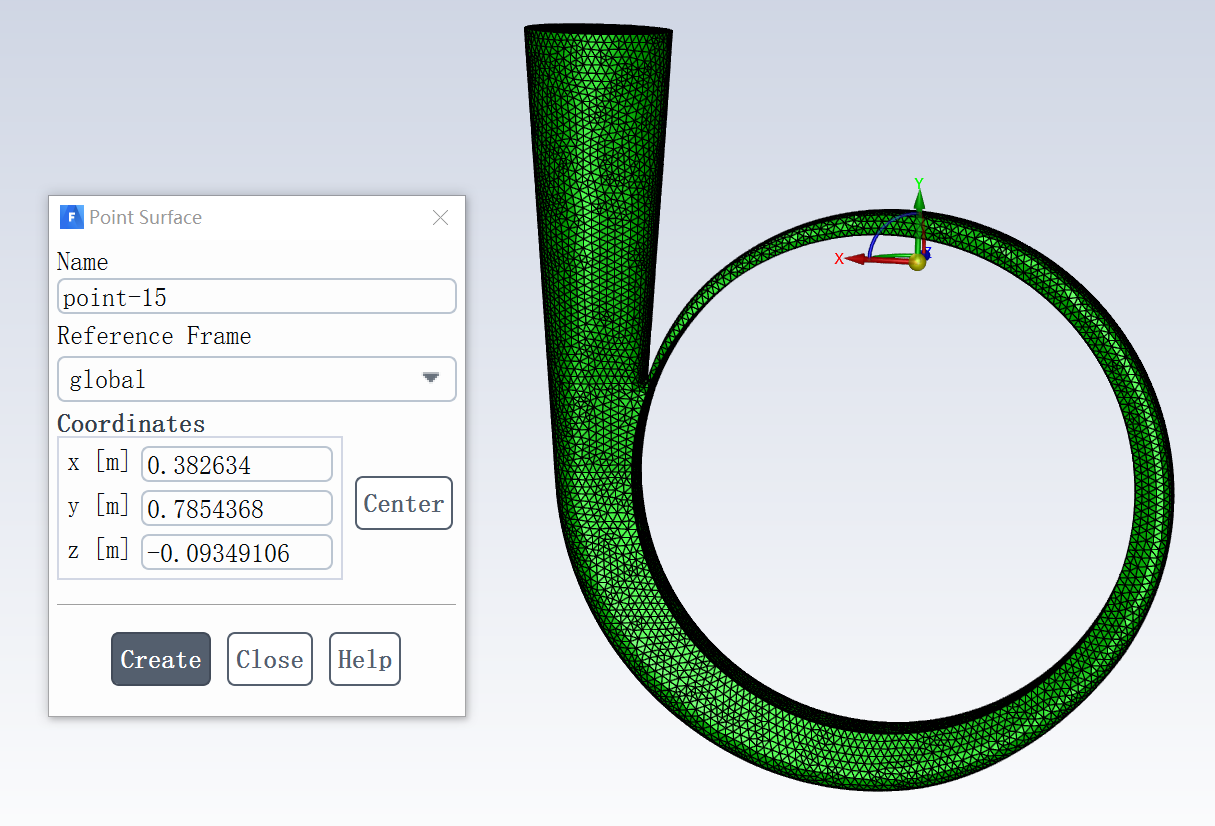Click the yellow origin sphere of the triad

pyautogui.click(x=917, y=262)
